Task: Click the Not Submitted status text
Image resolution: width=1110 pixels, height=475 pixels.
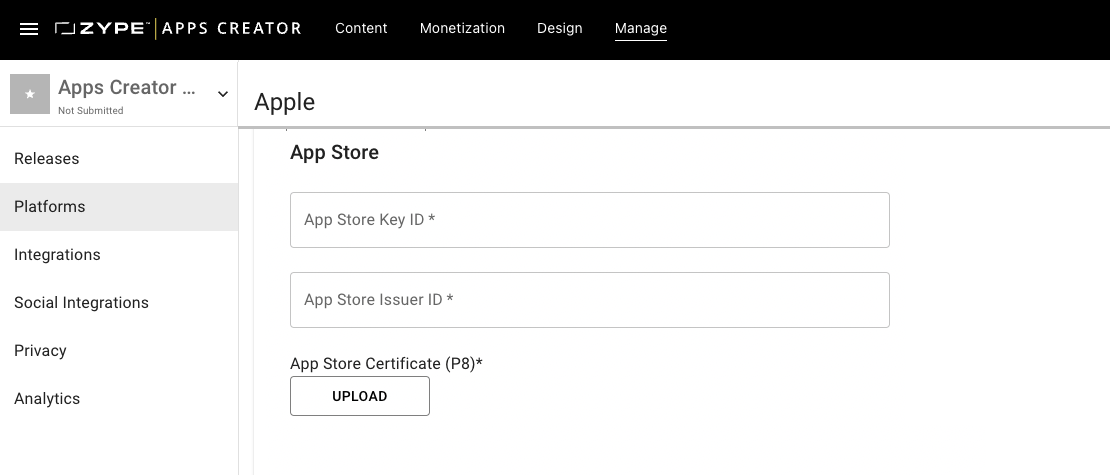Action: [91, 110]
